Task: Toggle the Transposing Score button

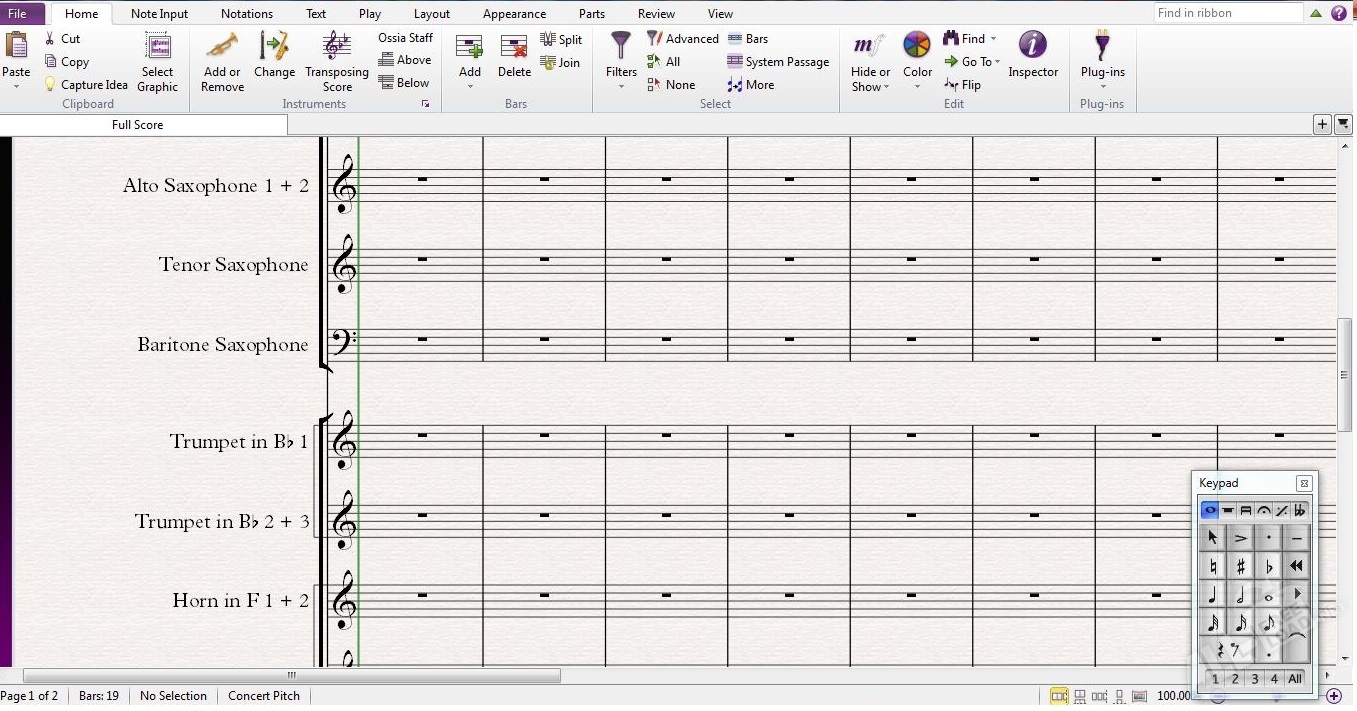Action: (337, 47)
